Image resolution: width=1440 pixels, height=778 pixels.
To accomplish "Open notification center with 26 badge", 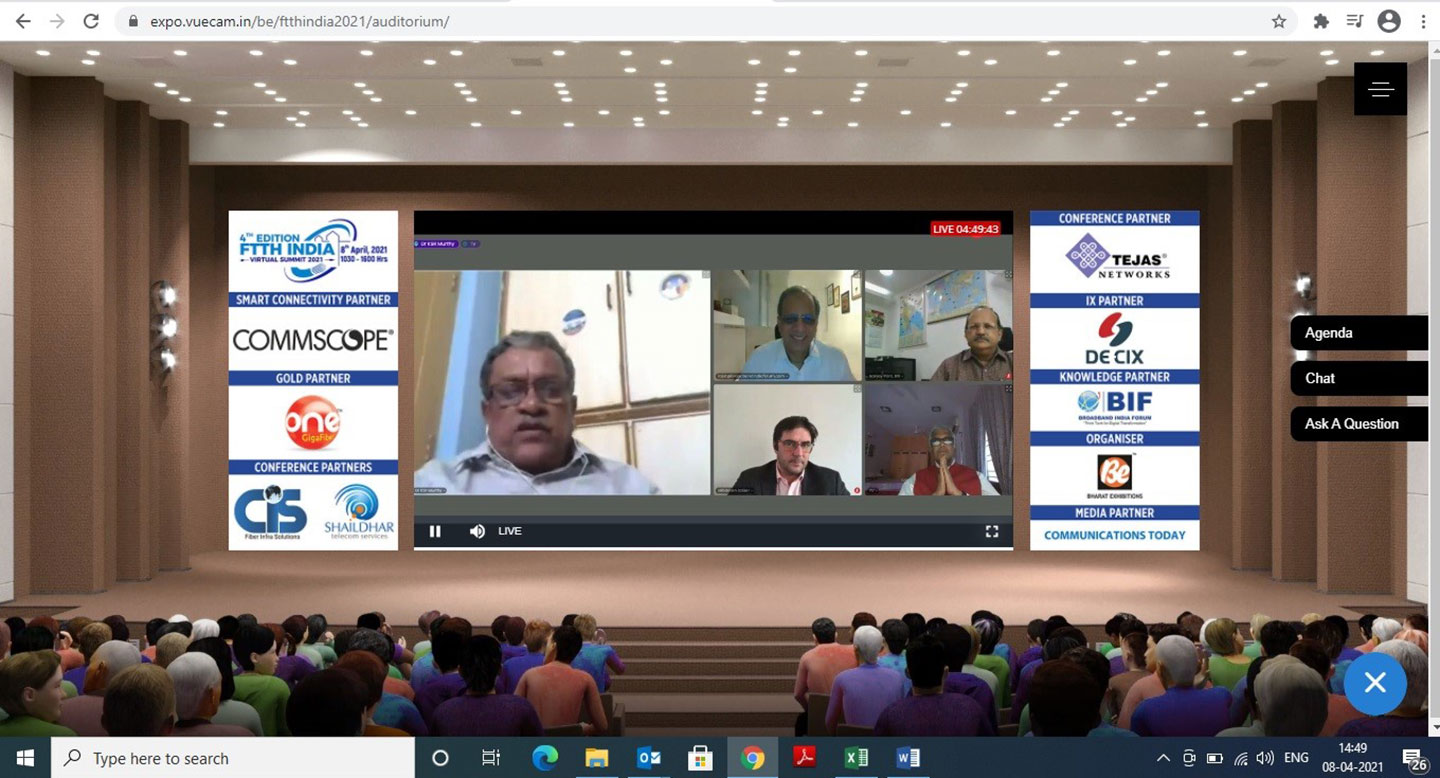I will 1413,760.
